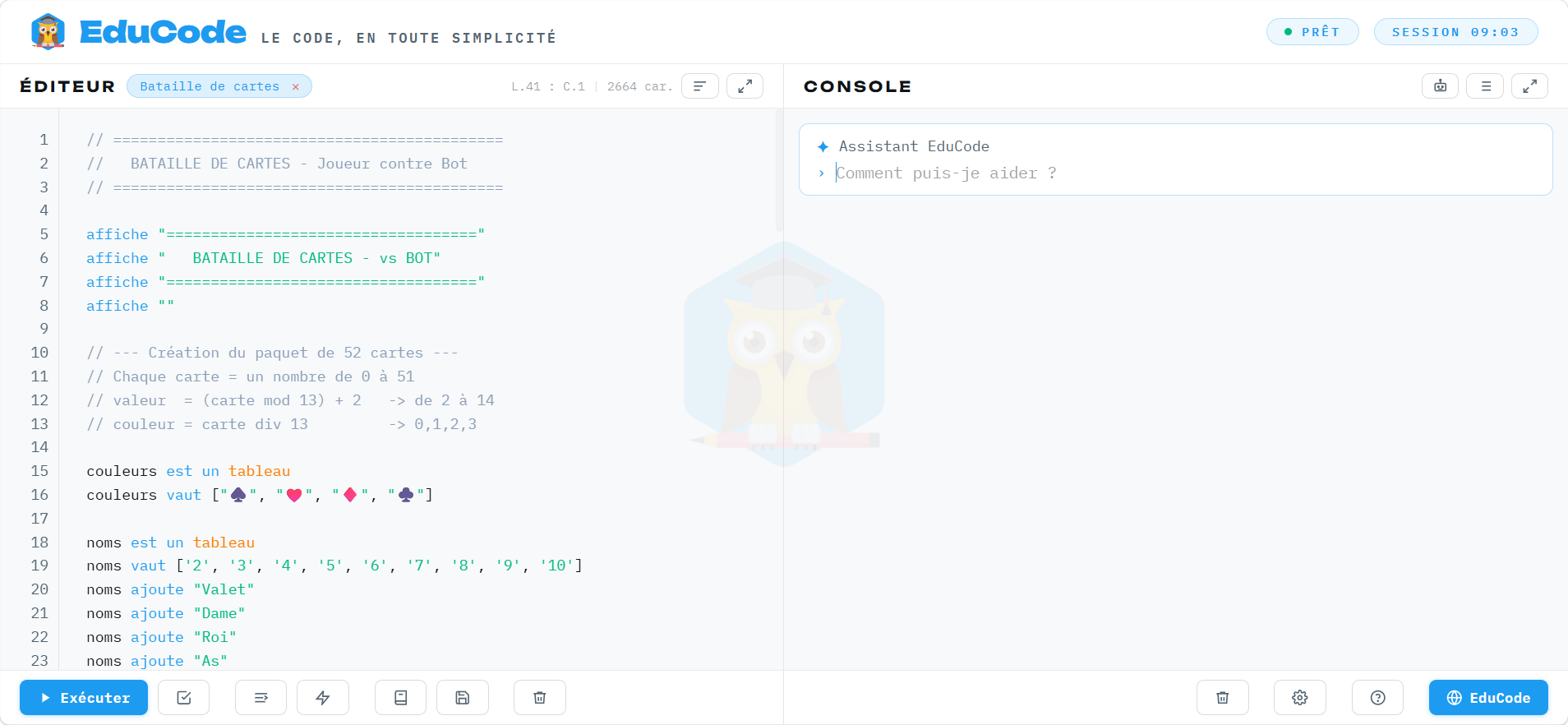Screen dimensions: 1568x725
Task: Click line number 10 in the gutter
Action: click(39, 353)
